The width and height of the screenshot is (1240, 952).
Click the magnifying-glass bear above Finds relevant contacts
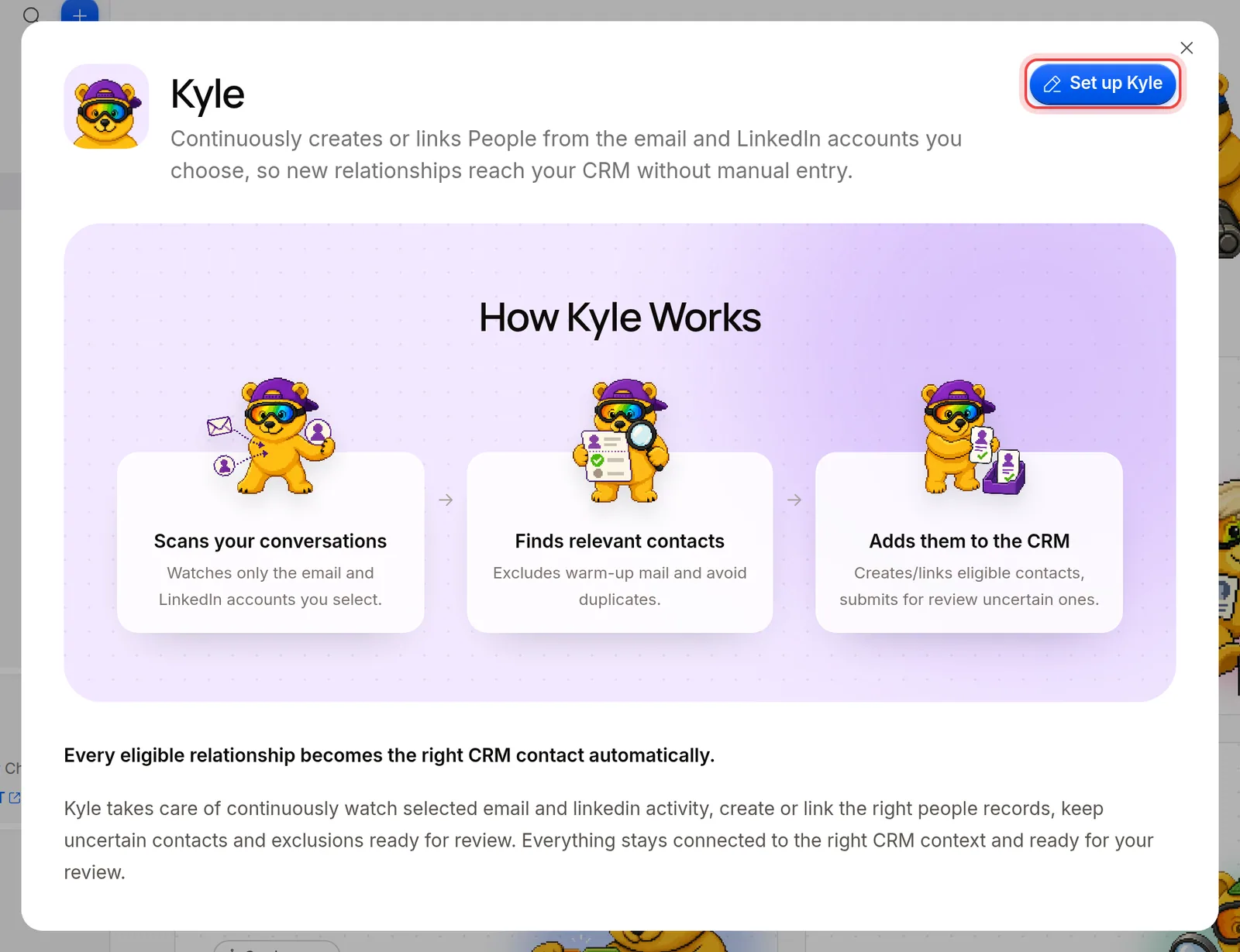click(x=620, y=440)
